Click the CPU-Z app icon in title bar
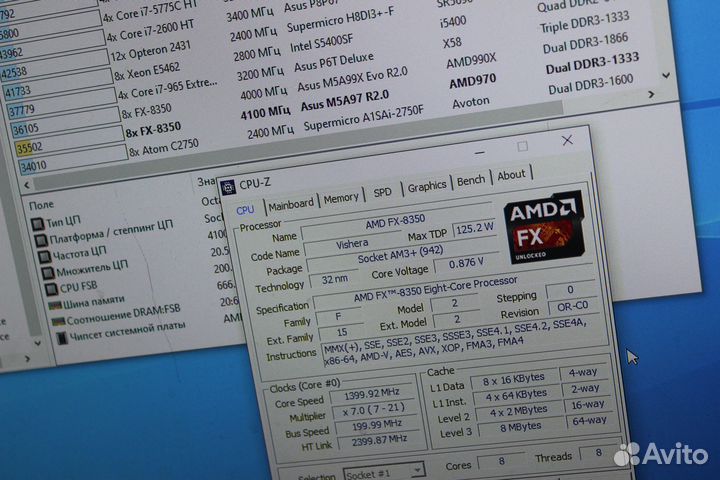 coord(228,187)
